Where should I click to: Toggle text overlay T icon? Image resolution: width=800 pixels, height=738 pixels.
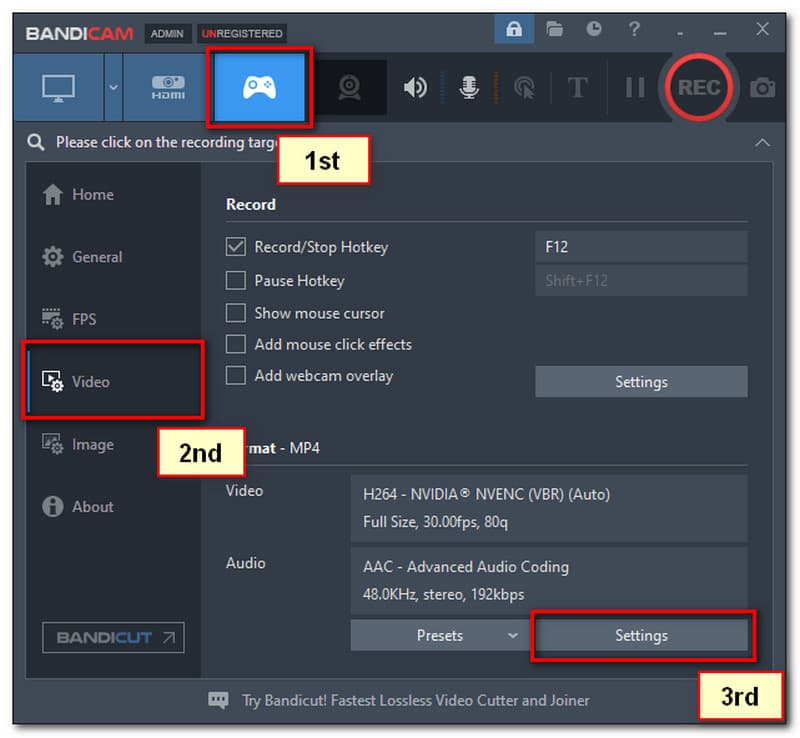coord(578,87)
